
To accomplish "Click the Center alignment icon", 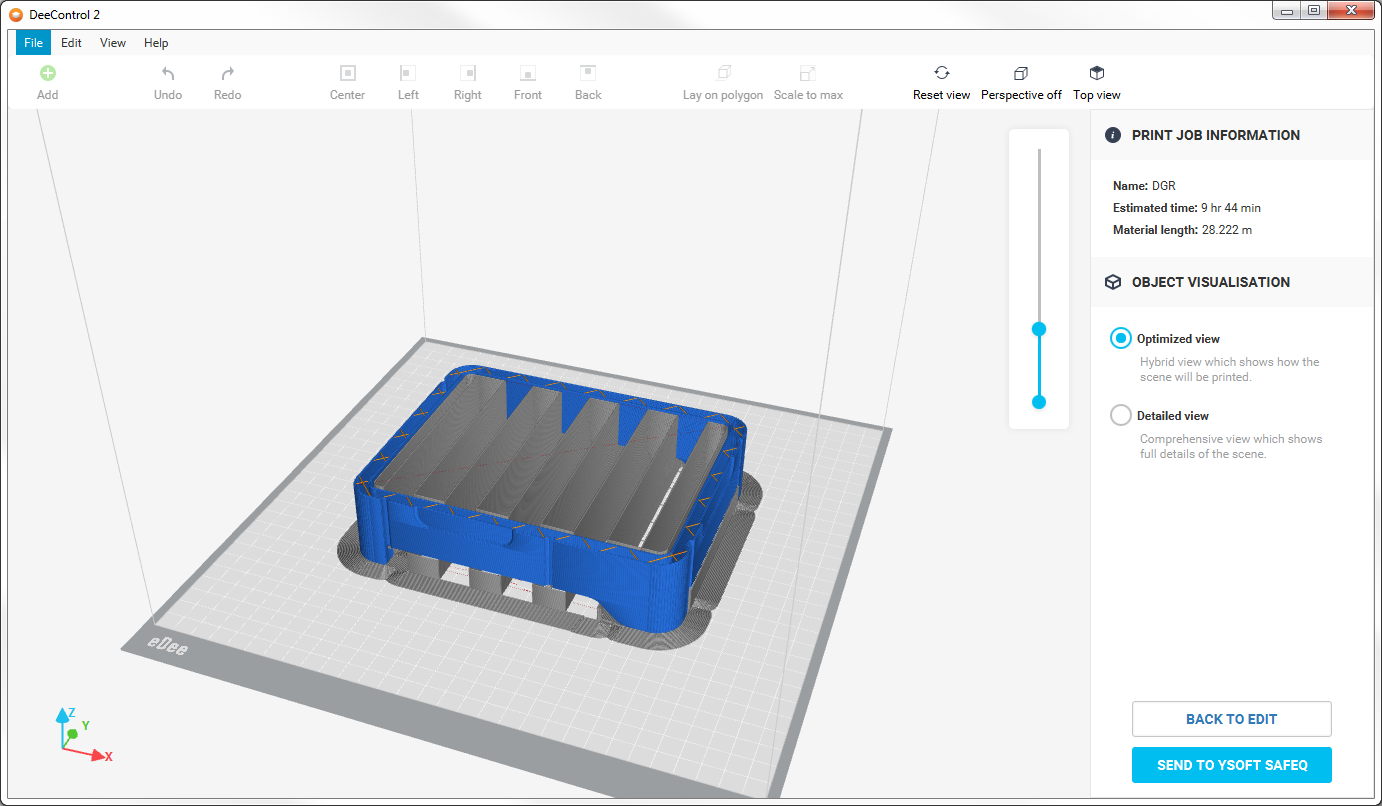I will 348,73.
